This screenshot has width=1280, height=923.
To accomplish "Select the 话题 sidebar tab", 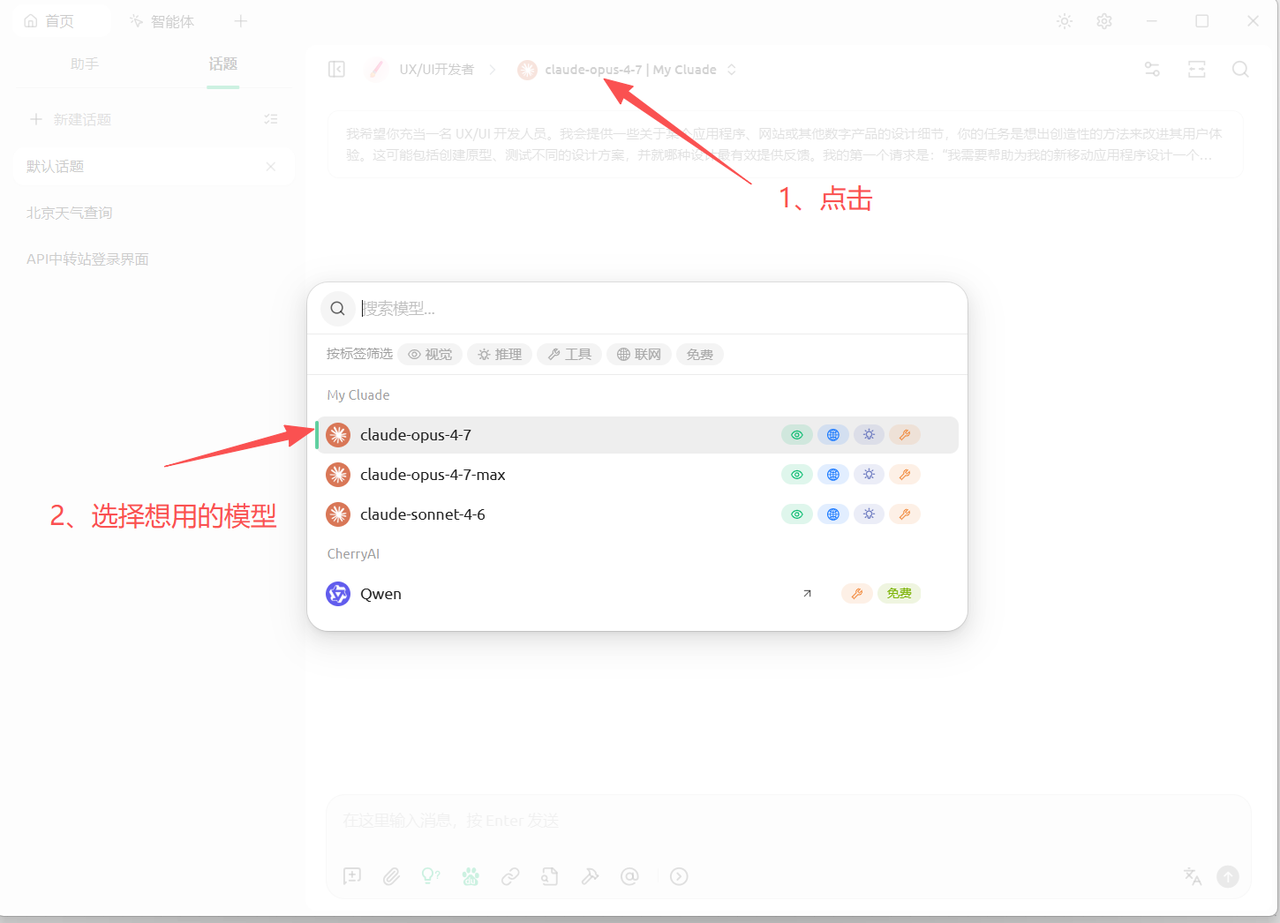I will click(223, 64).
